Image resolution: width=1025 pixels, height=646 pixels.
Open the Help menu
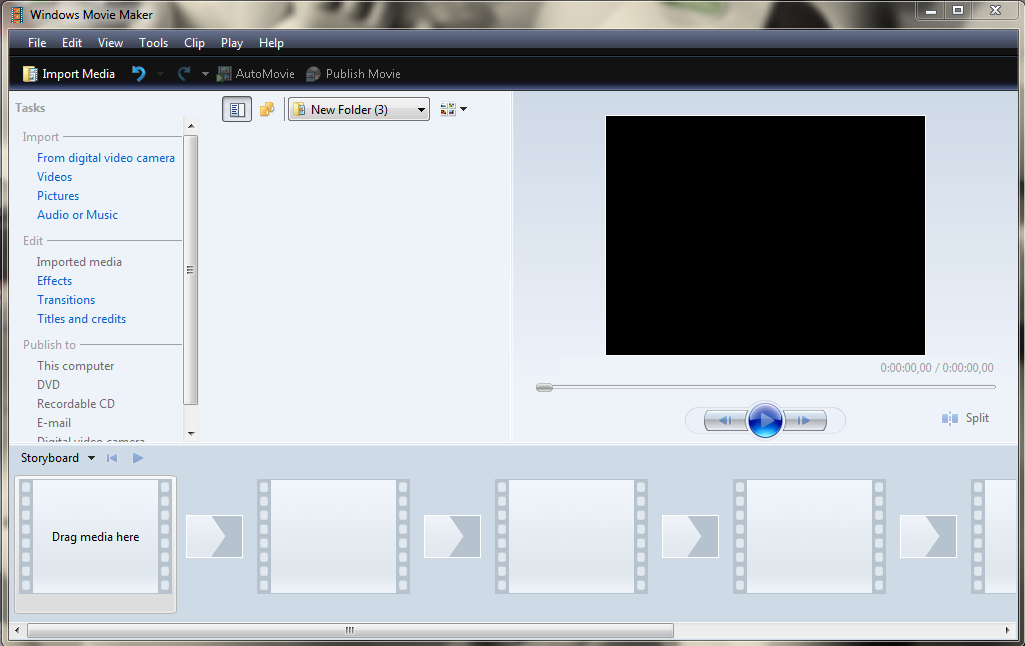[271, 42]
